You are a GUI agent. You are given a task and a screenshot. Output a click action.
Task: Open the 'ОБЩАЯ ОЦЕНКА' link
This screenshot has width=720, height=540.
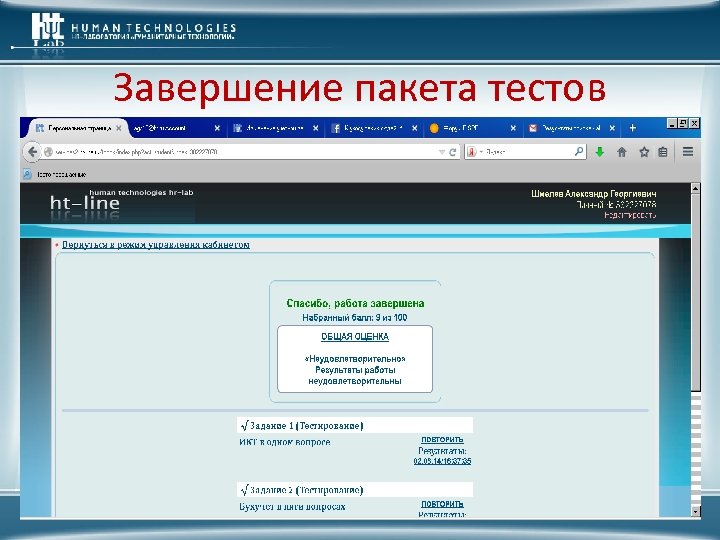point(355,337)
